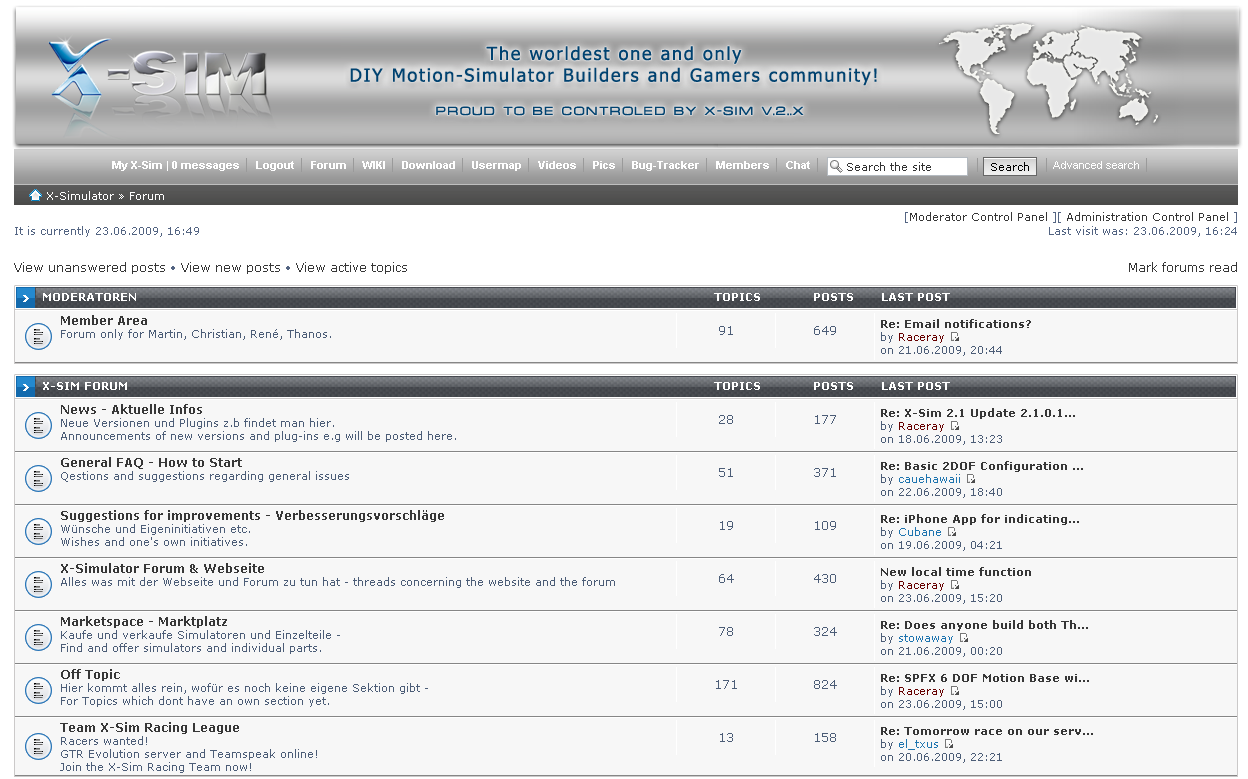This screenshot has width=1248, height=779.
Task: Click the General FAQ forum icon
Action: click(38, 478)
